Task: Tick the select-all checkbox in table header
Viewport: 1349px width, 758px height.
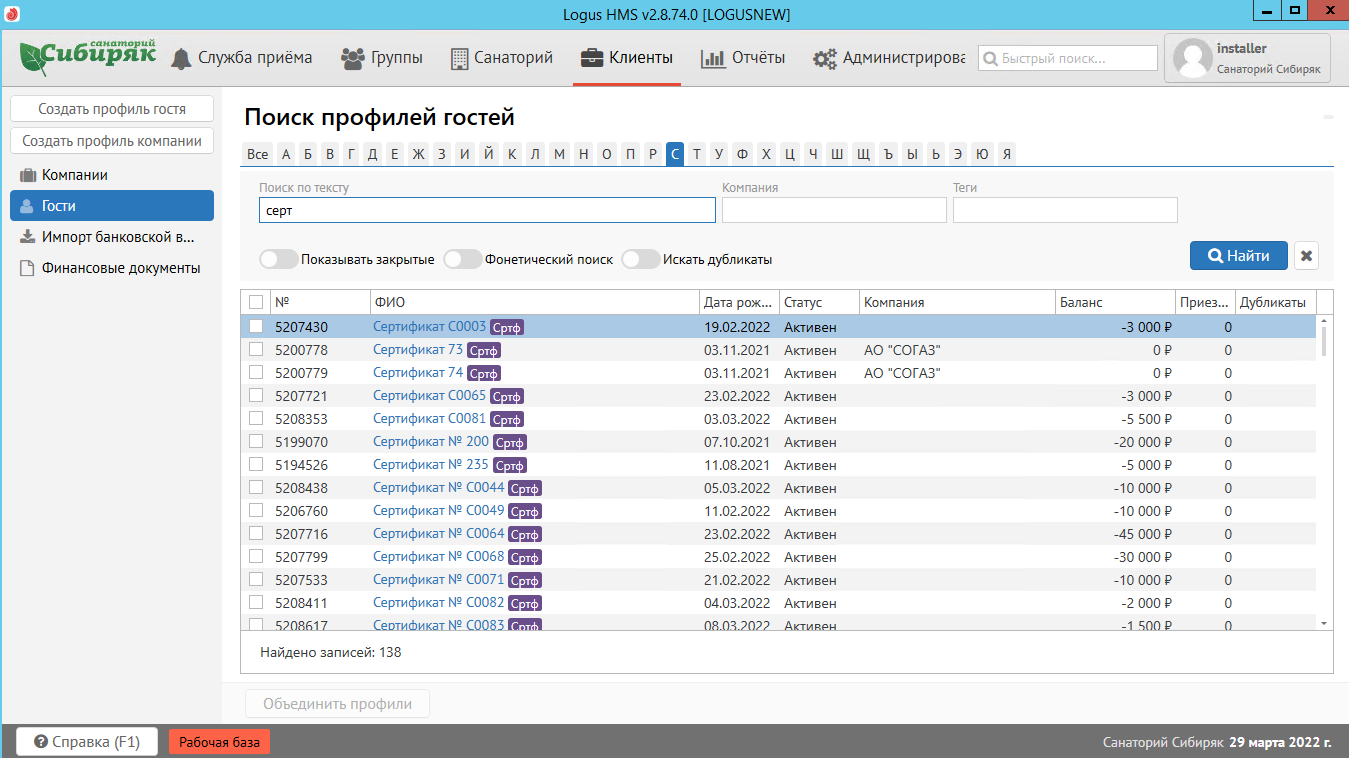Action: (x=256, y=302)
